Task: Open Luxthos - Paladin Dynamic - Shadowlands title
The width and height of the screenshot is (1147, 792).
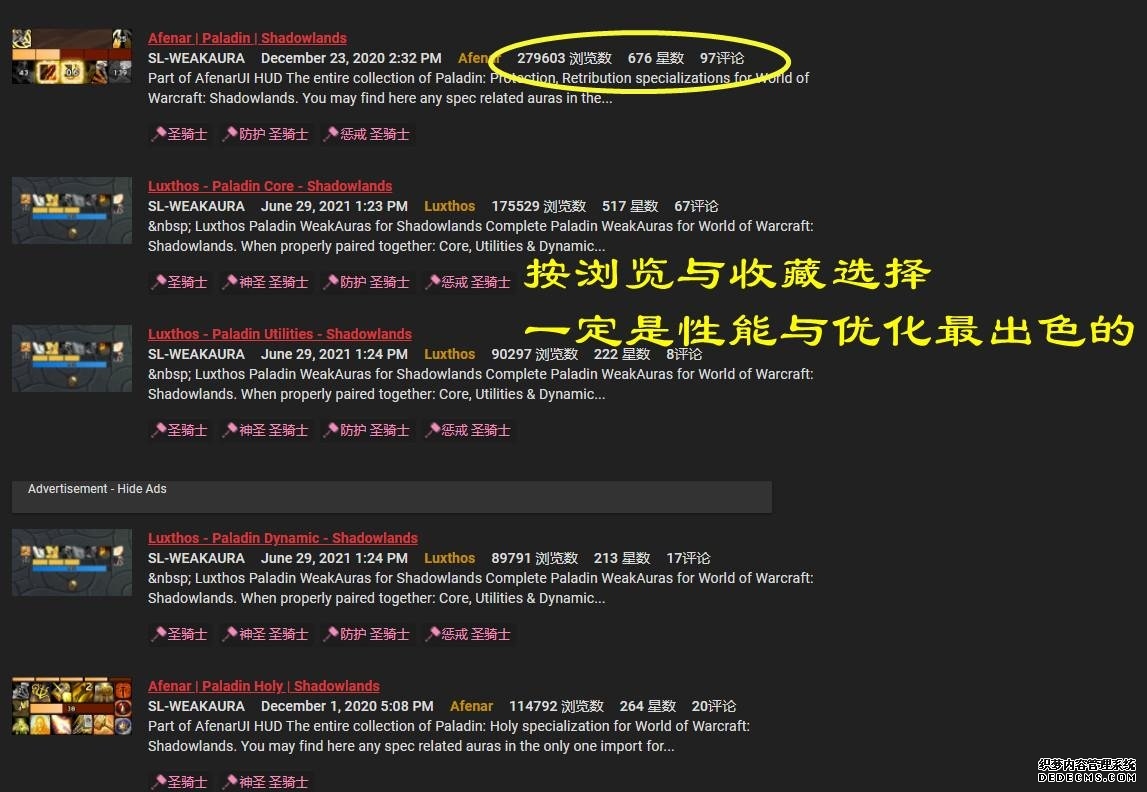Action: [283, 538]
